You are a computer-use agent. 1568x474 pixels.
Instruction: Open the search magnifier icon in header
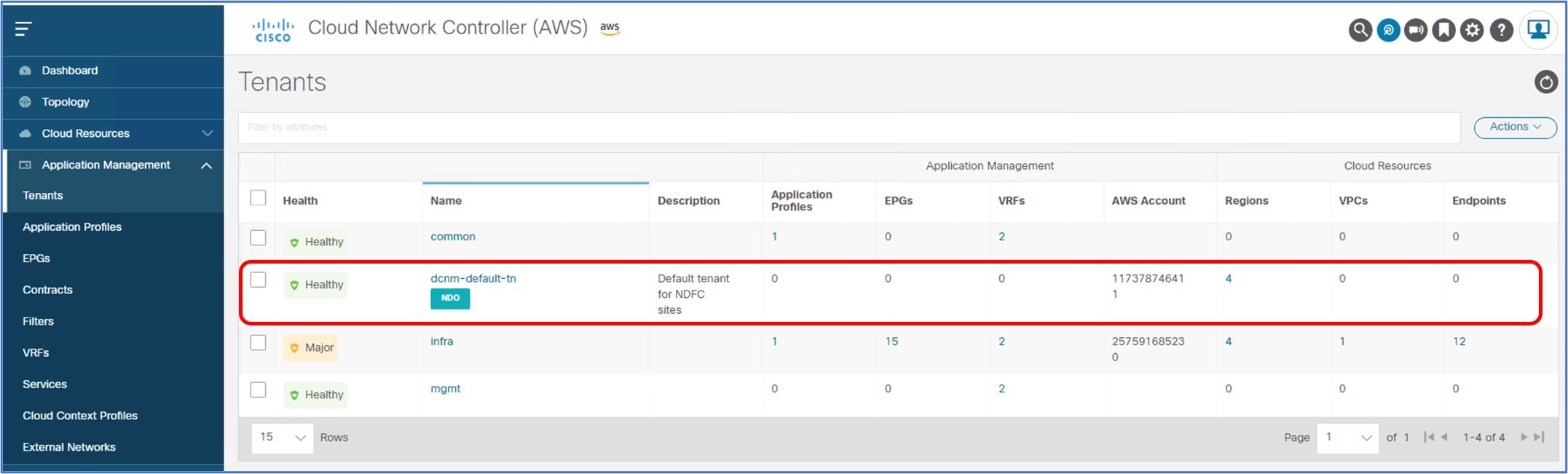[1360, 30]
